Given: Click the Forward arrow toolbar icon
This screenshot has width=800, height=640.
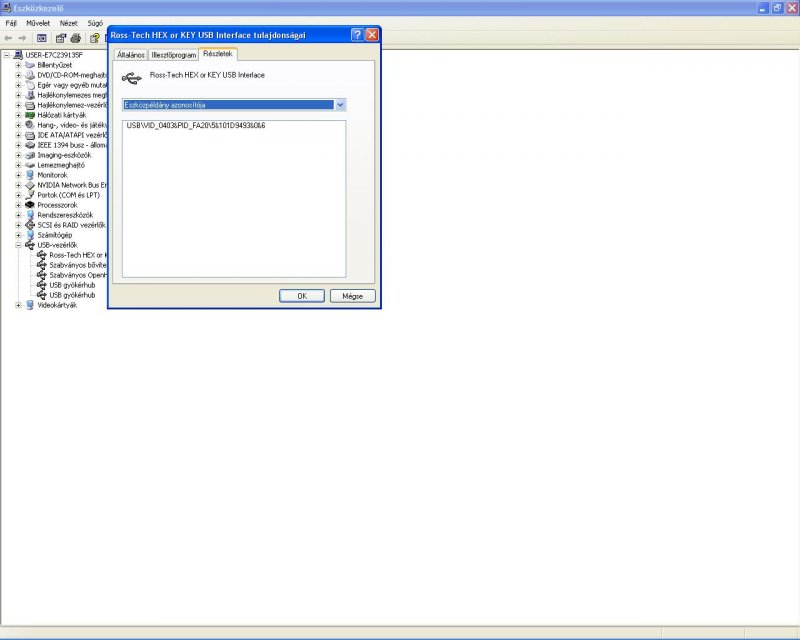Looking at the screenshot, I should coord(22,38).
